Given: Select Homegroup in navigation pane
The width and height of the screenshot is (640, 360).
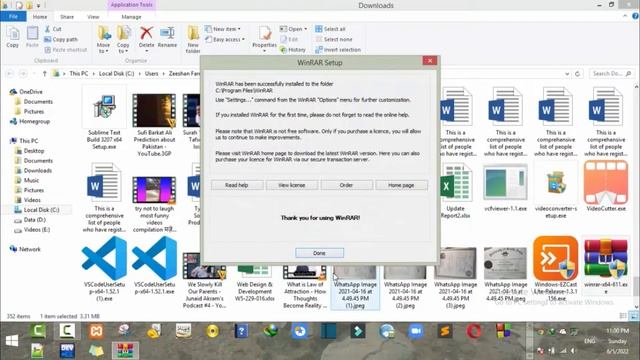Looking at the screenshot, I should 30,122.
